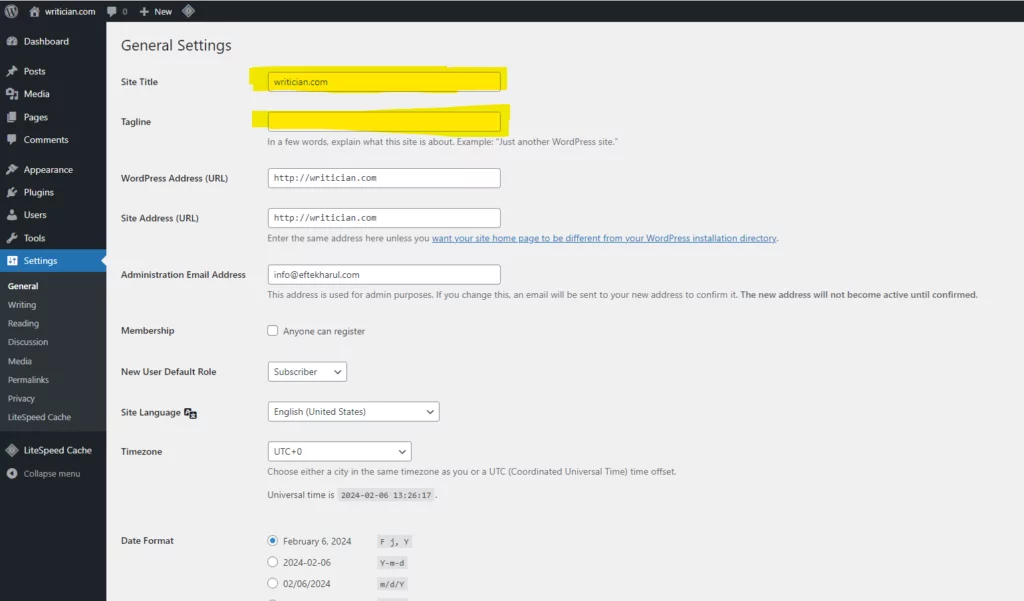This screenshot has width=1024, height=601.
Task: Click the universal time value 2024-02-06 13:26:17
Action: [386, 495]
